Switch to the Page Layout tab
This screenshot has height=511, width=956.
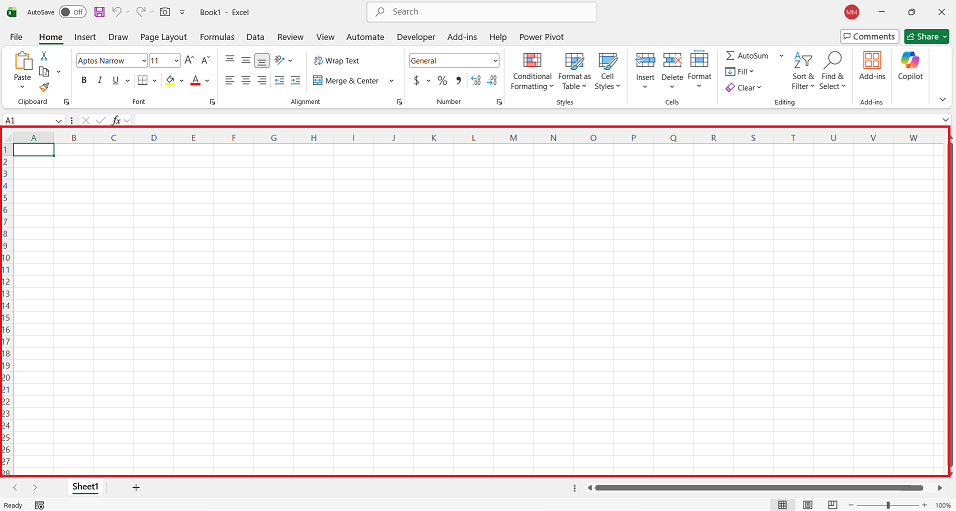(x=163, y=37)
